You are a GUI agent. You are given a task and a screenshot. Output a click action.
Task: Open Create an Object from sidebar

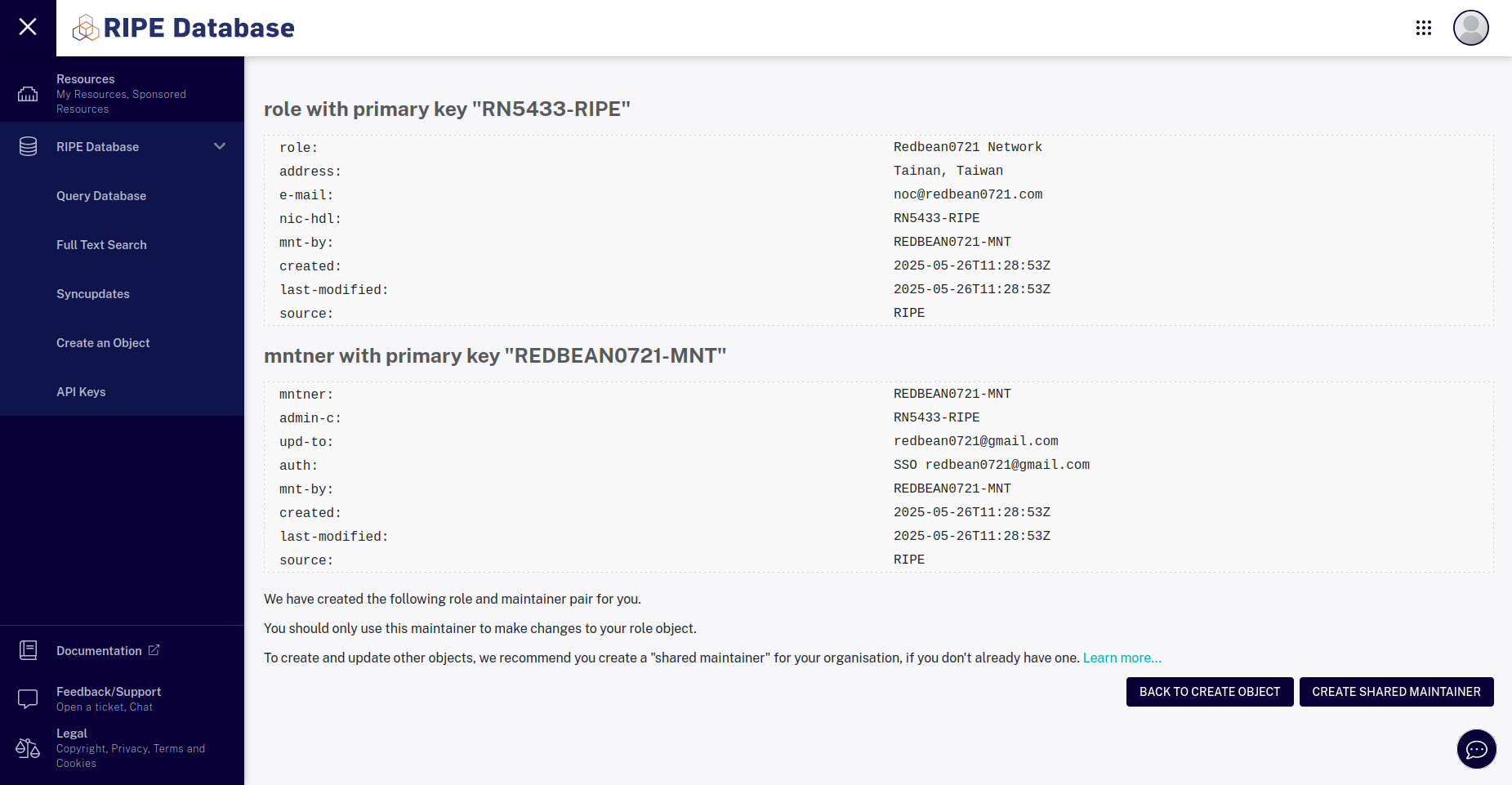[x=103, y=342]
